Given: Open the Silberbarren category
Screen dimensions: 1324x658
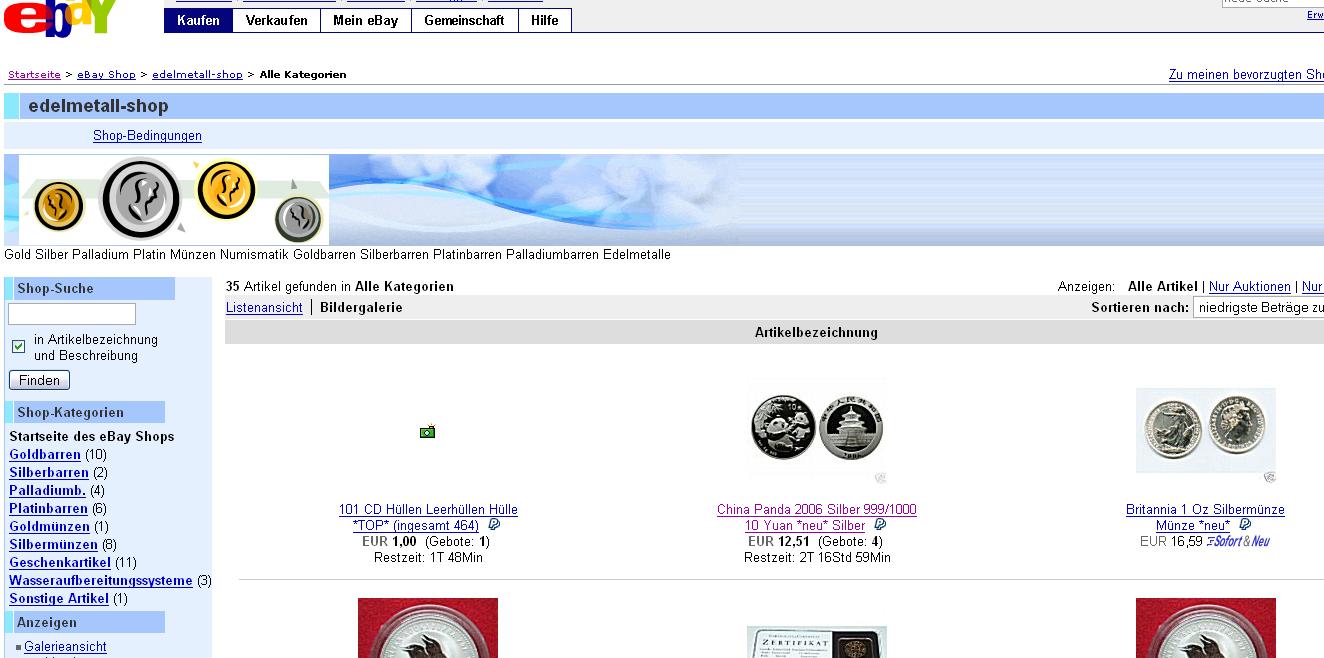Looking at the screenshot, I should tap(49, 473).
